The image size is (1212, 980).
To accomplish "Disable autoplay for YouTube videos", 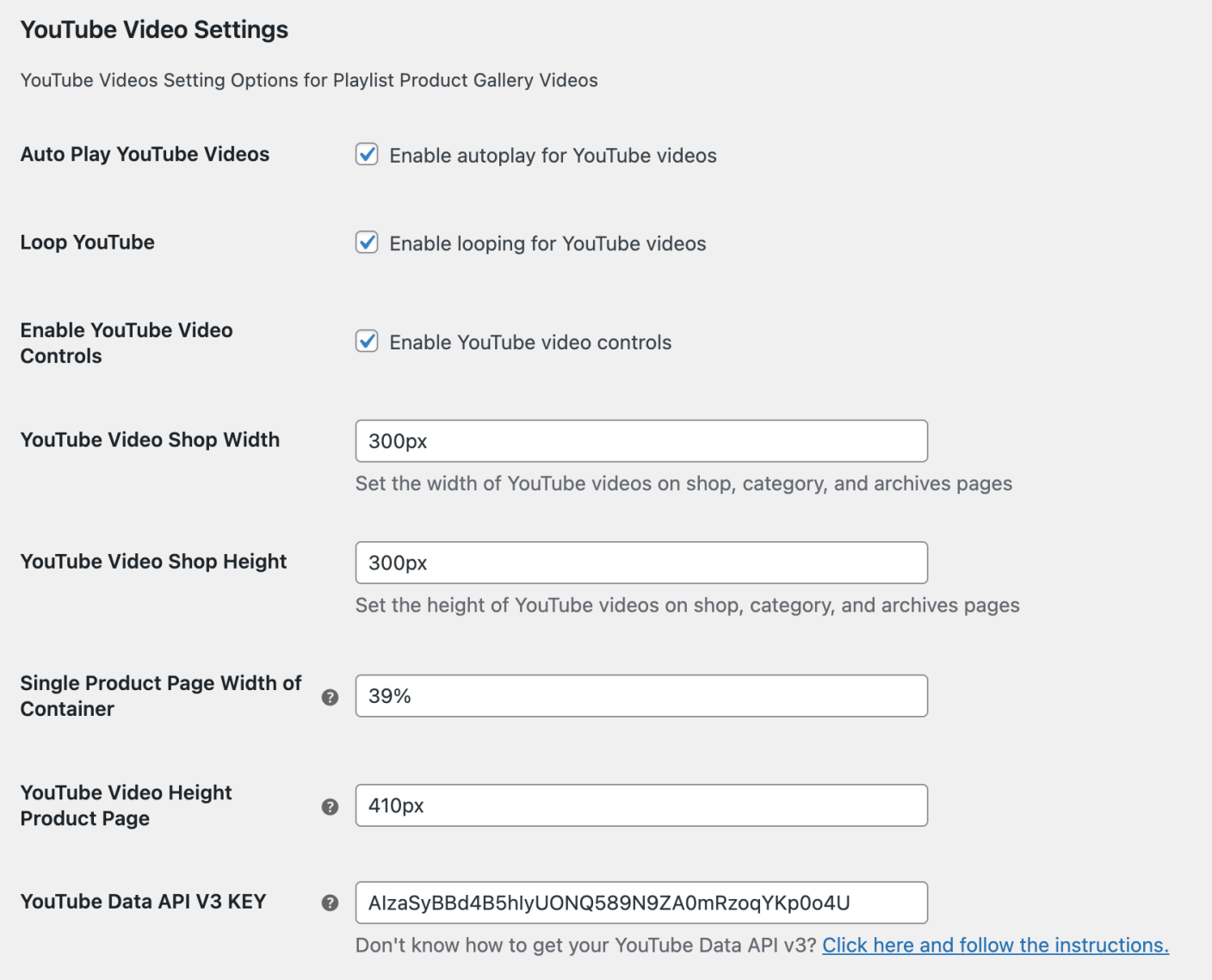I will [367, 155].
